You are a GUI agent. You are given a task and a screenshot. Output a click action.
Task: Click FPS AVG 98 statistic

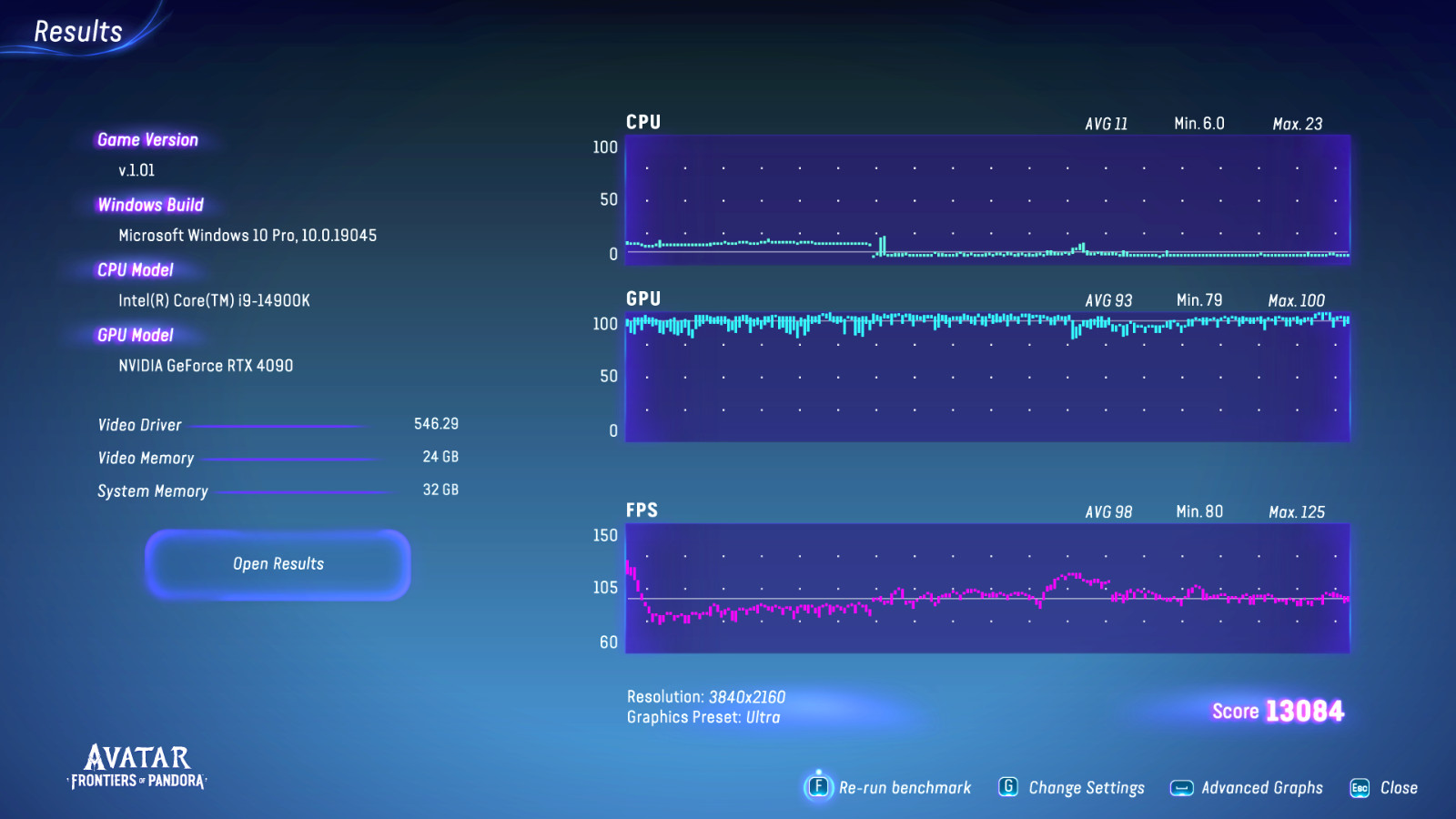point(1108,512)
